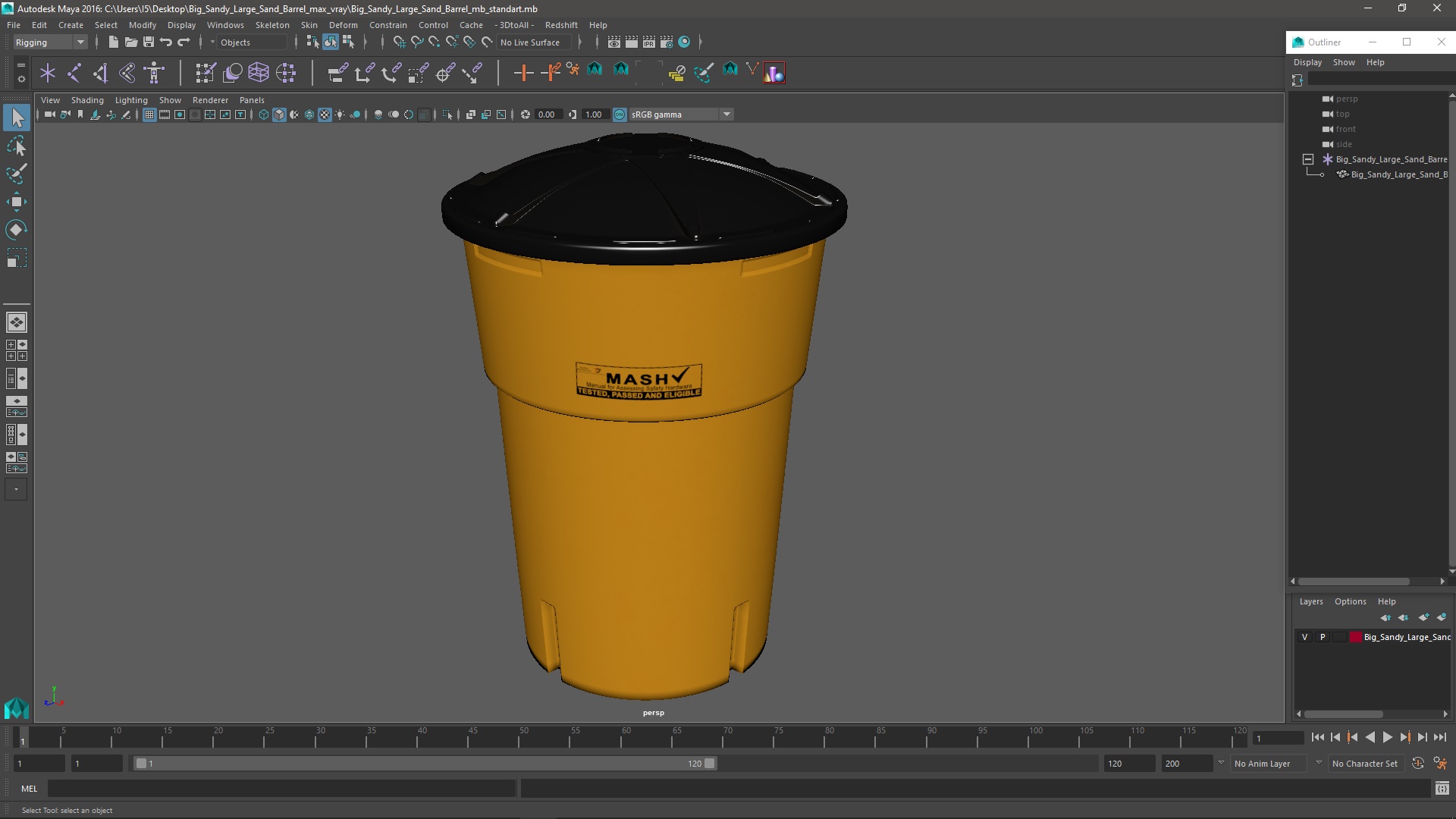Click the Open Scene folder icon
The height and width of the screenshot is (819, 1456).
click(x=130, y=42)
